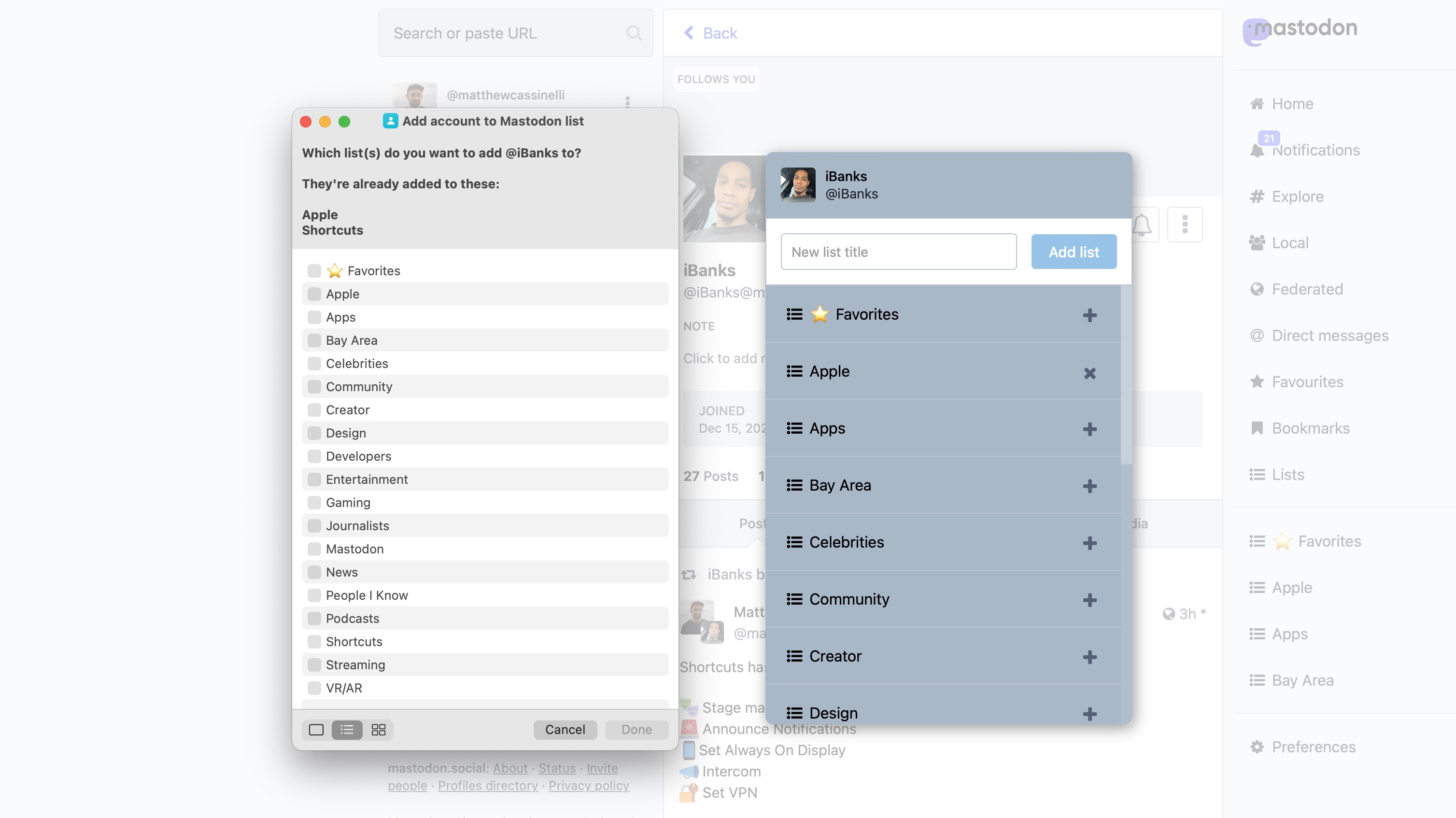Screen dimensions: 1456x818
Task: Click Cancel in the dialog
Action: (565, 730)
